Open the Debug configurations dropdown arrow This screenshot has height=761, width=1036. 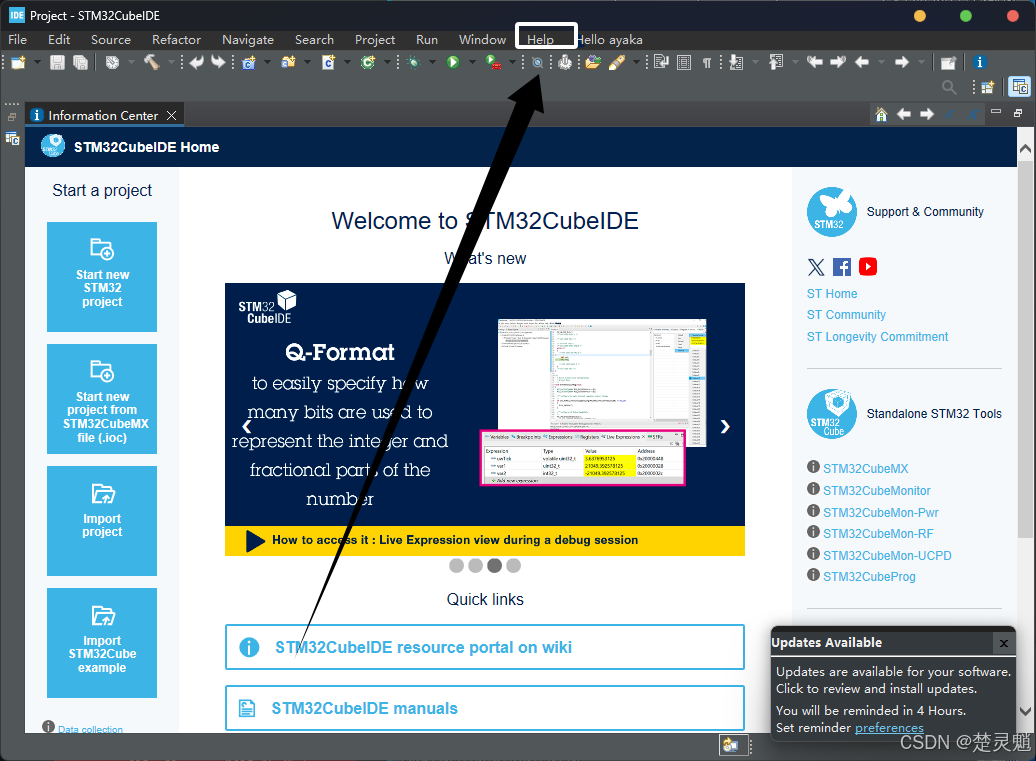tap(433, 62)
